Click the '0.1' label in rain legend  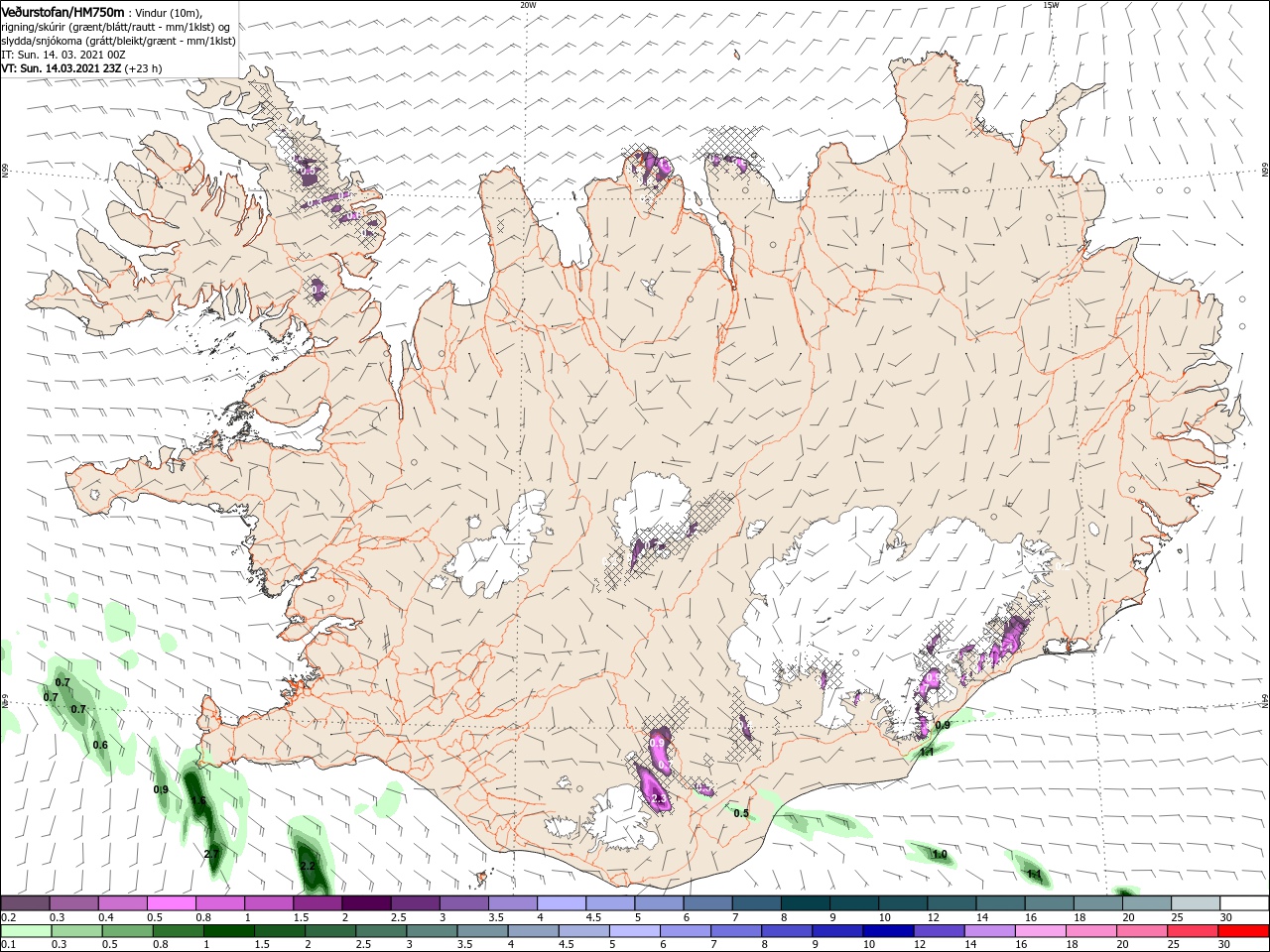(x=8, y=945)
